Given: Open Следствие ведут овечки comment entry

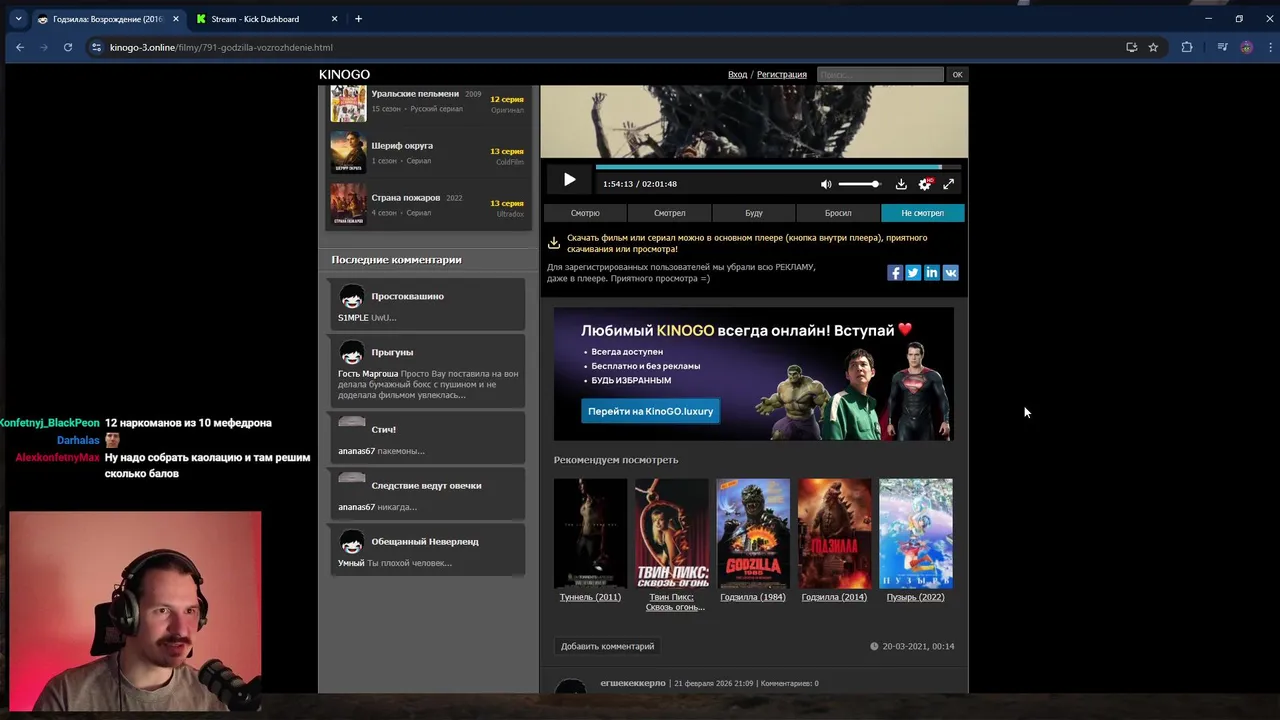Looking at the screenshot, I should pyautogui.click(x=427, y=494).
